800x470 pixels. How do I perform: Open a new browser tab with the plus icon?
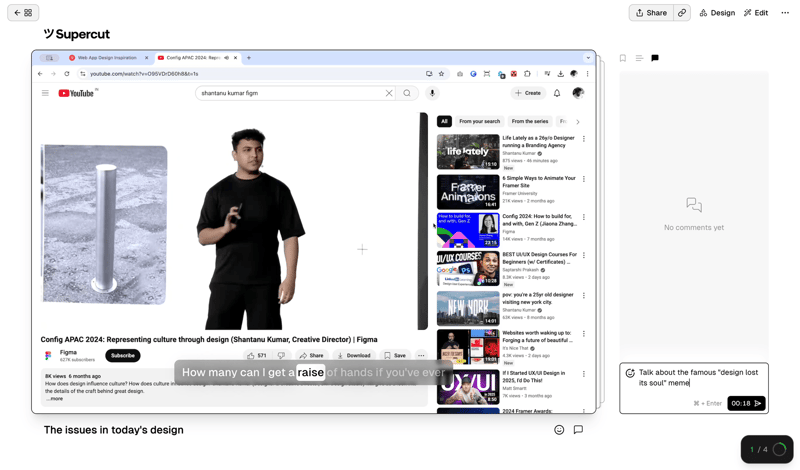coord(249,58)
